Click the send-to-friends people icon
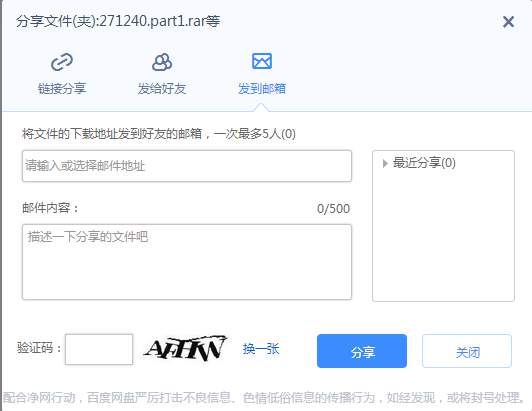This screenshot has height=411, width=532. 162,62
